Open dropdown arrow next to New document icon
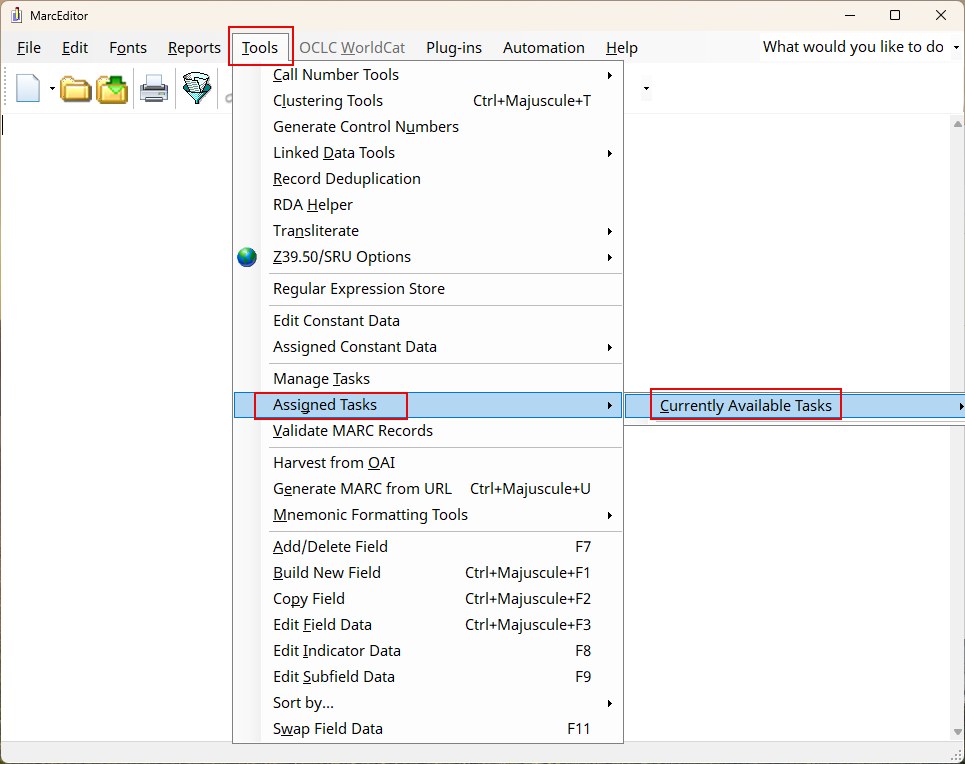The image size is (965, 764). pyautogui.click(x=51, y=89)
